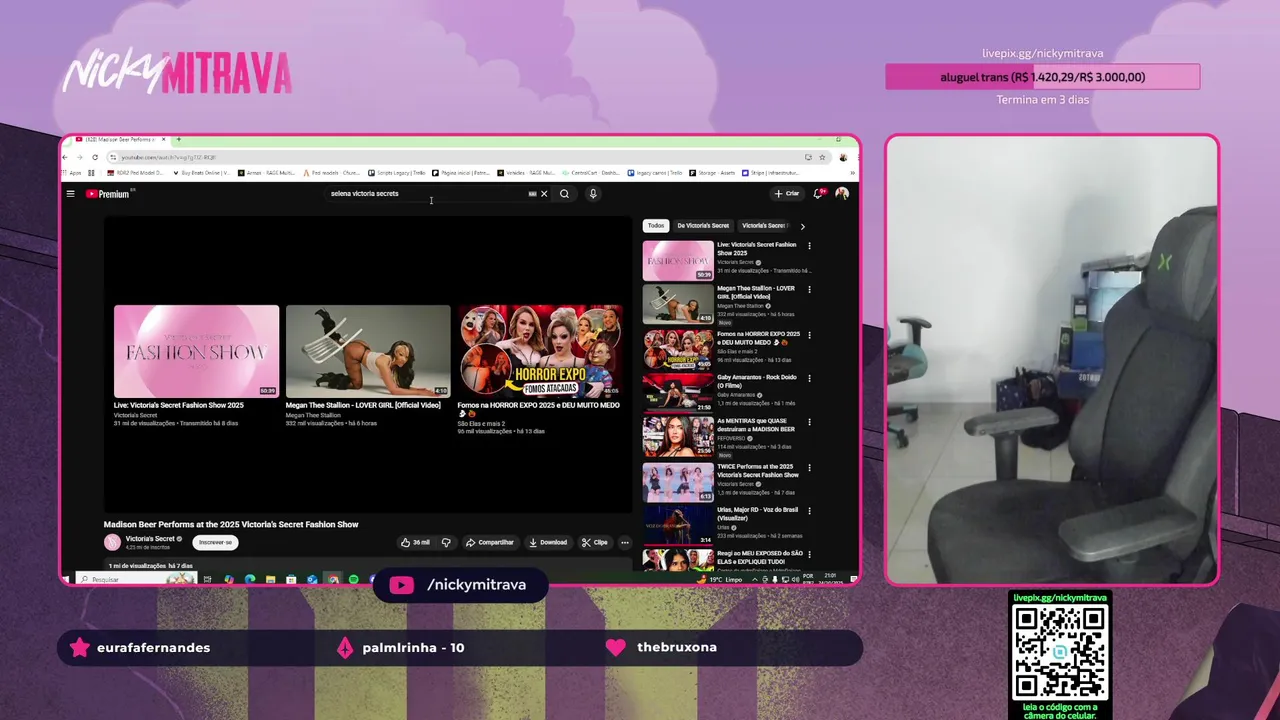
Task: Open sidebar thumbnail TWICE Performs
Action: point(678,482)
